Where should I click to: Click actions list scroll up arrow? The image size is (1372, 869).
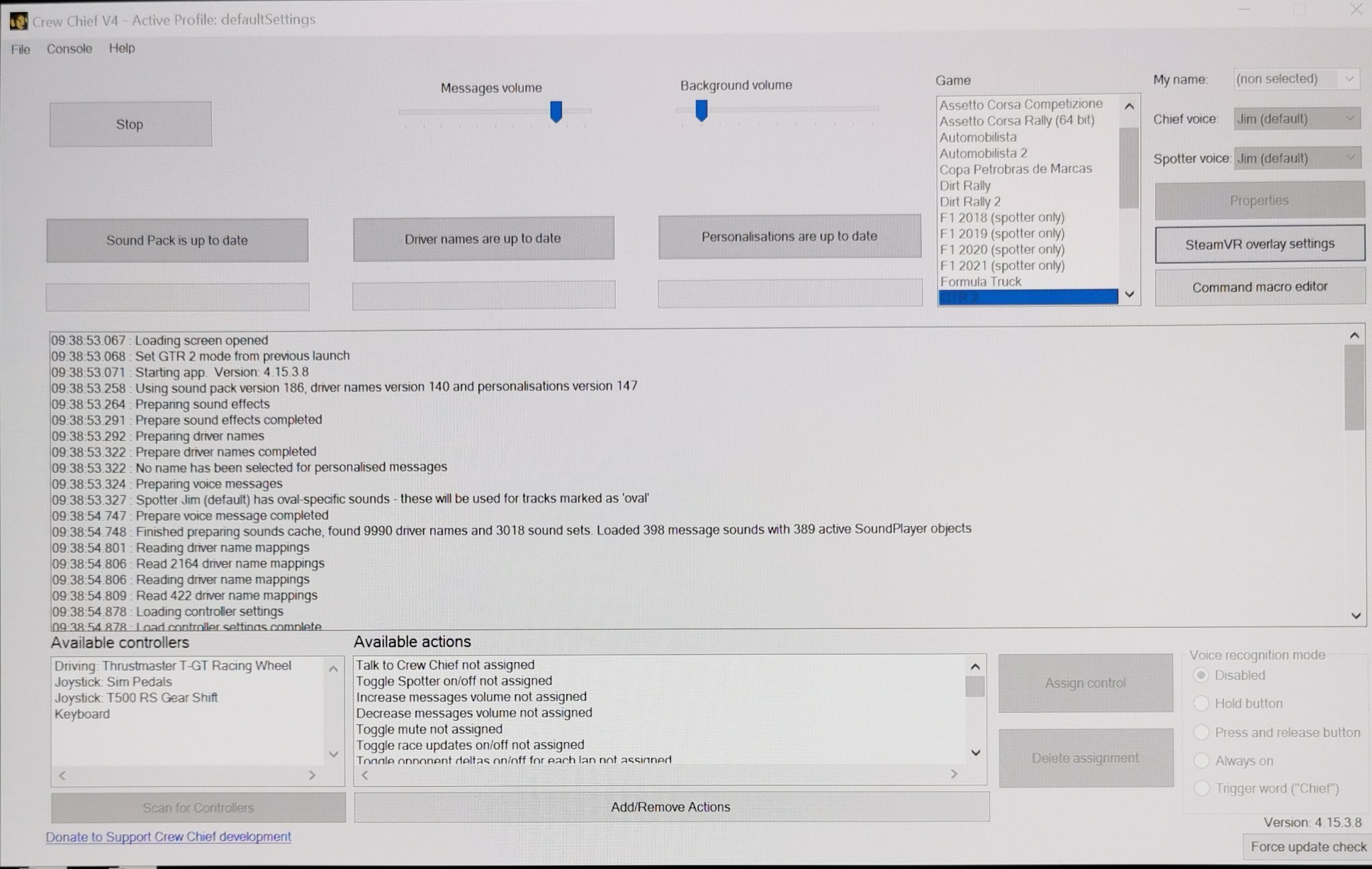point(975,667)
